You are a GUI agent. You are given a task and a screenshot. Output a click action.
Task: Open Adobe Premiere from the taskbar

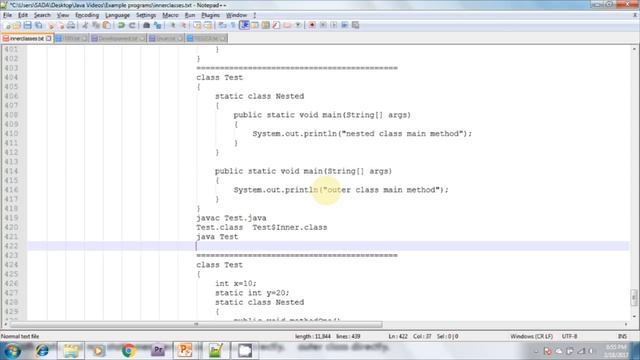pos(158,351)
